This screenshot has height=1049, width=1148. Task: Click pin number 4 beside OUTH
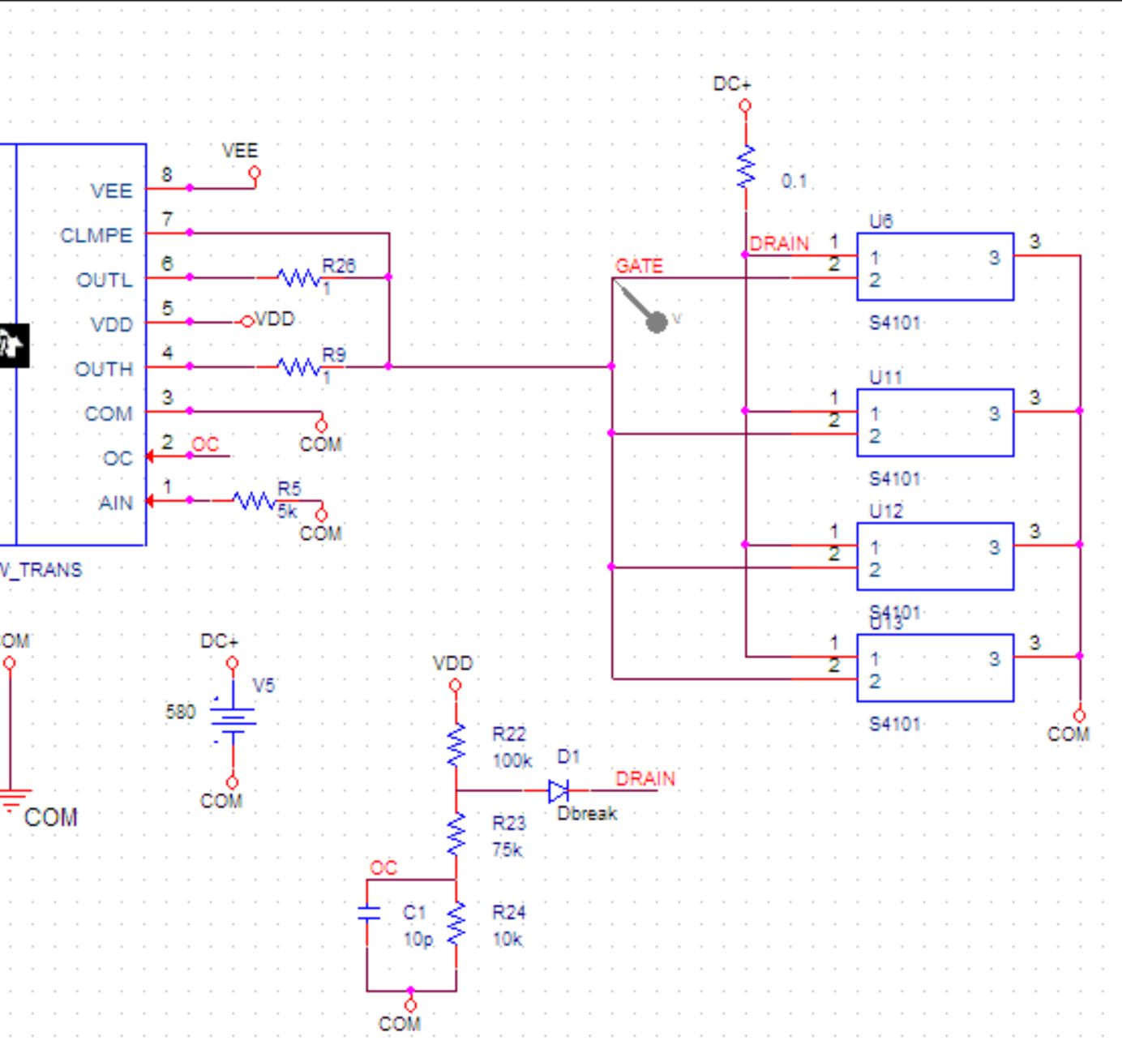pyautogui.click(x=167, y=353)
